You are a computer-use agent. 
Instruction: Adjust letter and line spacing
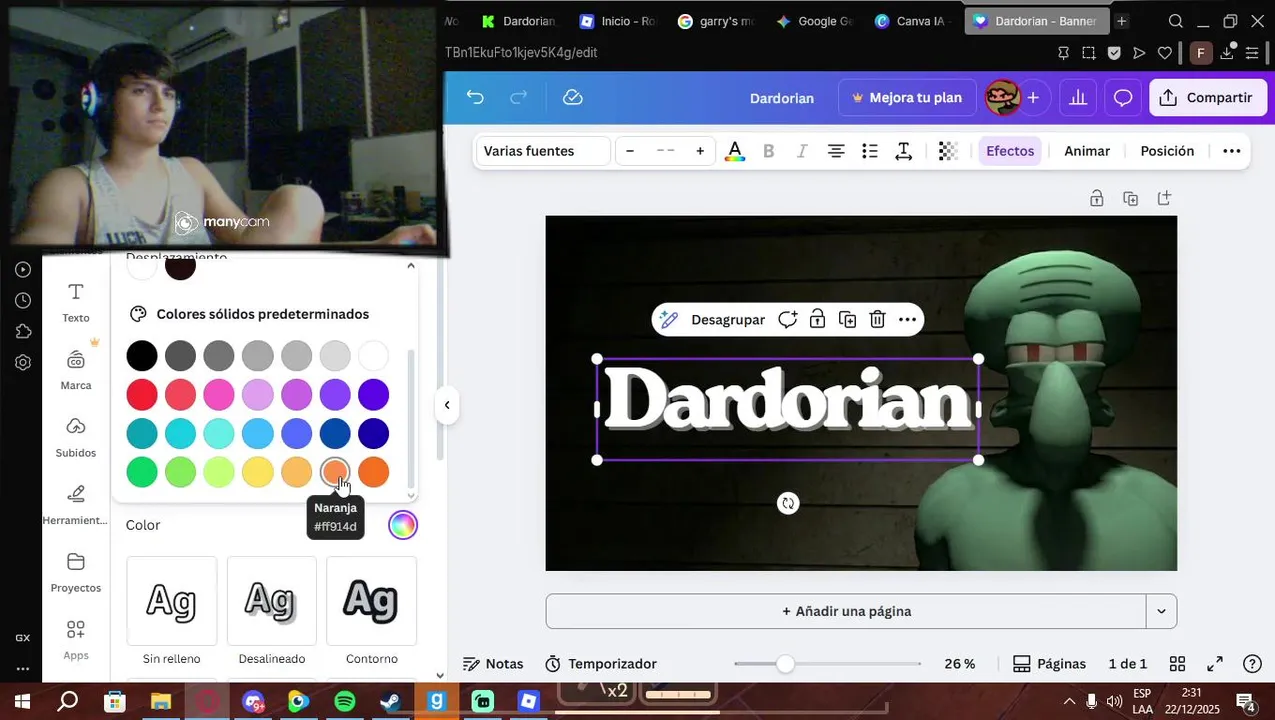point(903,151)
